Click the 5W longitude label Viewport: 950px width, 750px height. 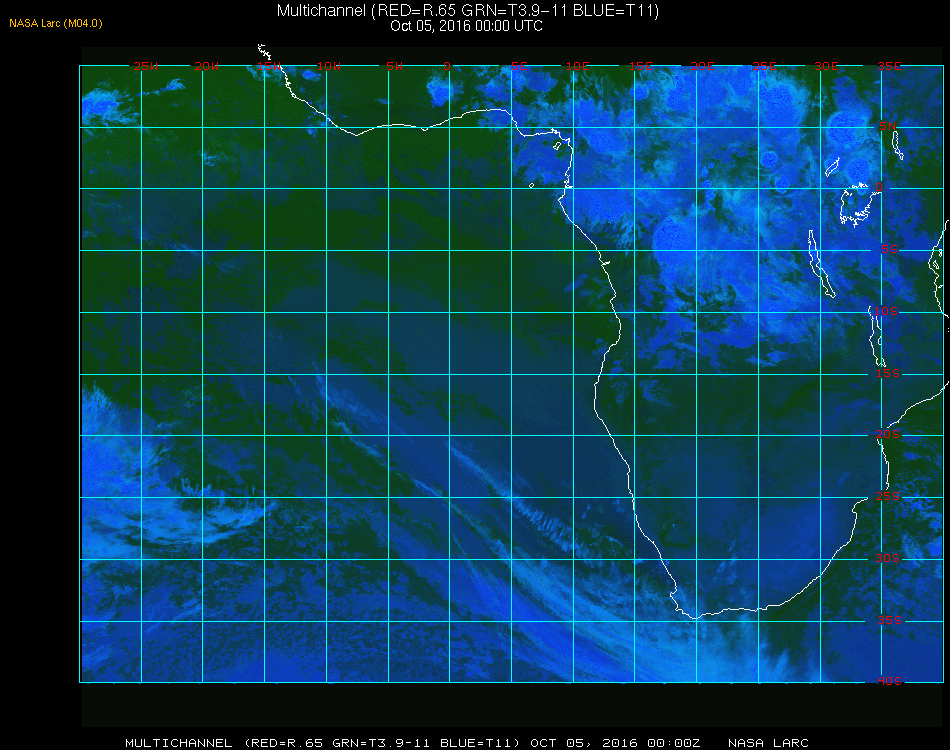point(394,66)
